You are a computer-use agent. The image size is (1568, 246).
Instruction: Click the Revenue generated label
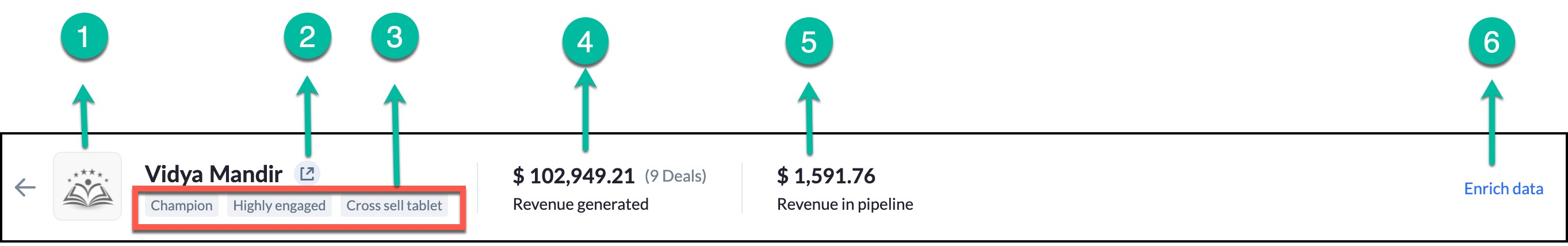point(580,204)
